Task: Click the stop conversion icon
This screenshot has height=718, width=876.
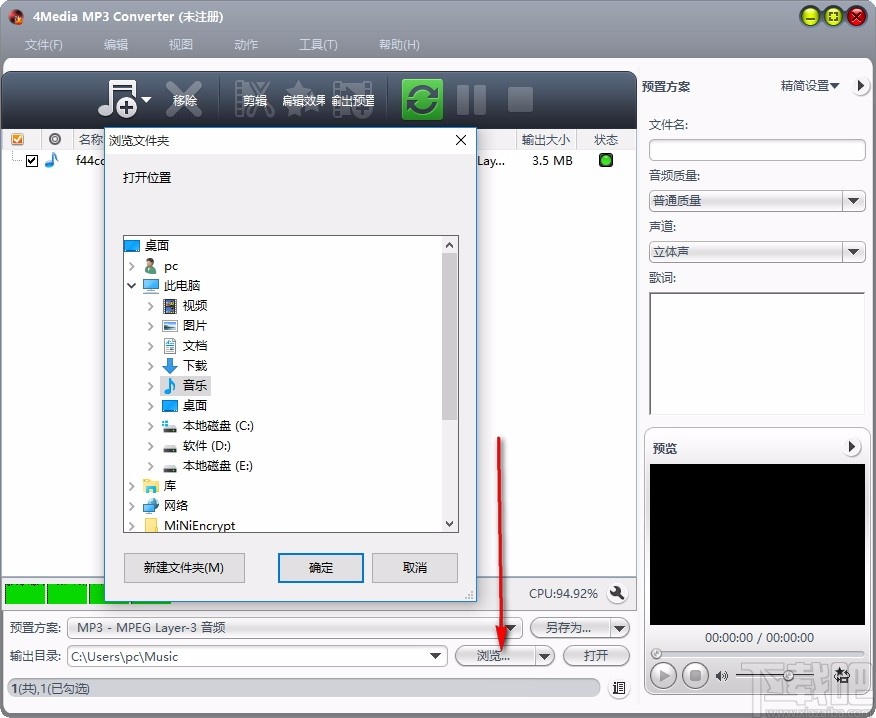Action: tap(517, 99)
